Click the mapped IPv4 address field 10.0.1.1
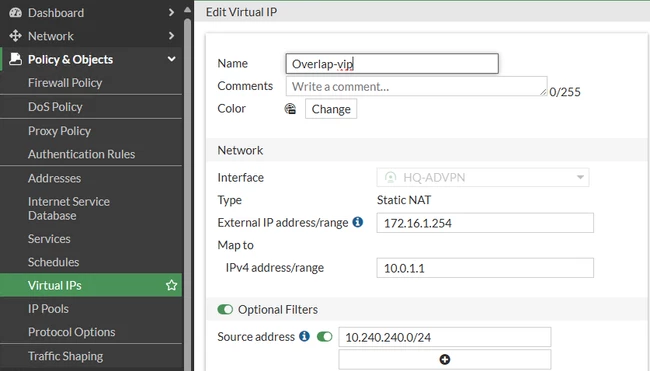The image size is (650, 371). (485, 268)
